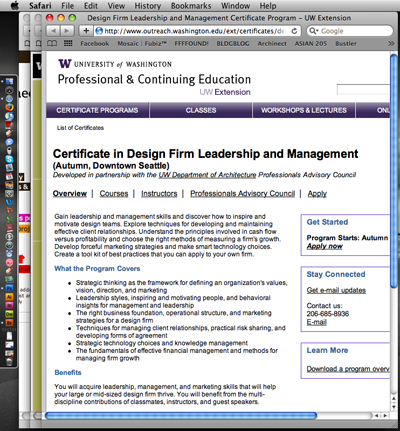
Task: Click the Overview section link
Action: click(x=70, y=194)
